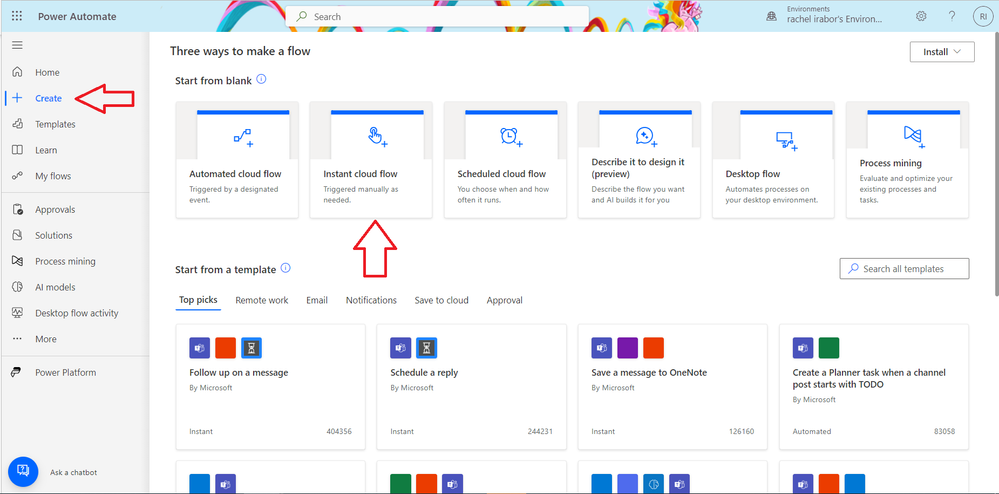Viewport: 999px width, 494px height.
Task: Click the Teams icon on Follow up card
Action: 199,348
